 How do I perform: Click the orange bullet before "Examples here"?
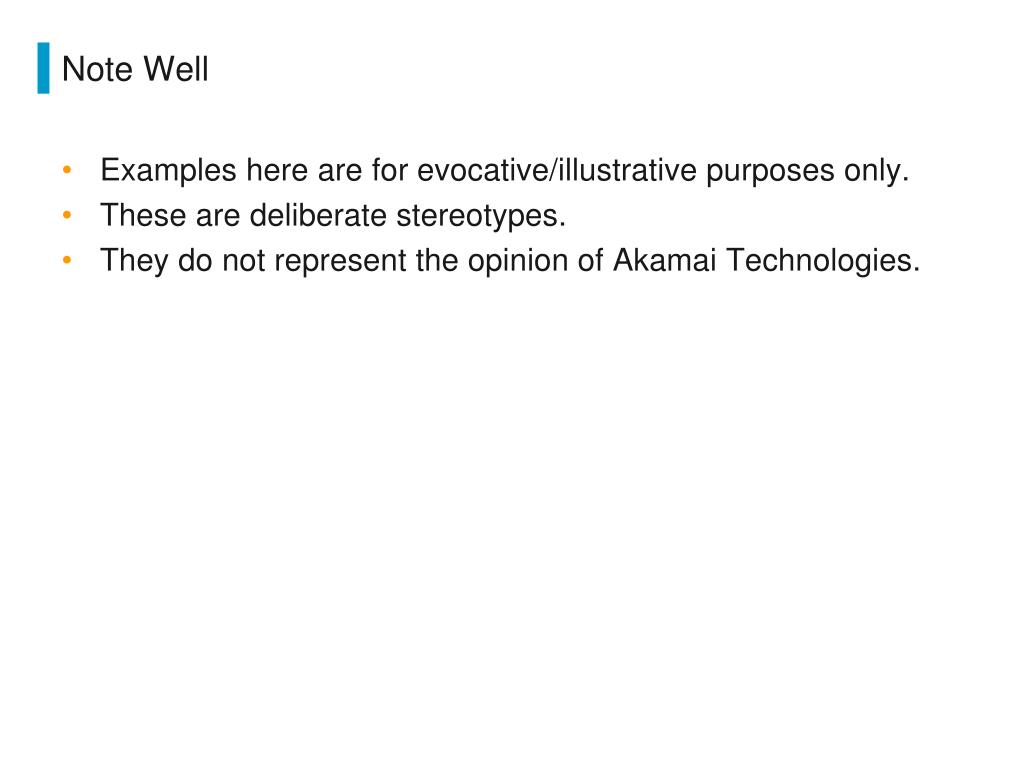pyautogui.click(x=67, y=170)
